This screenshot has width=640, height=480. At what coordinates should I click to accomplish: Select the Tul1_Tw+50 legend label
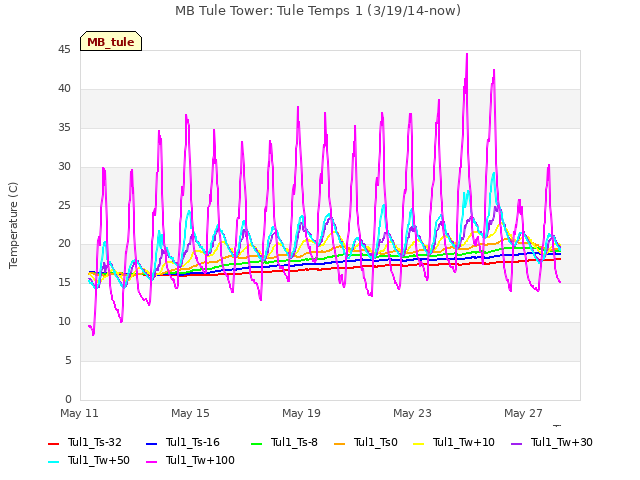click(99, 460)
